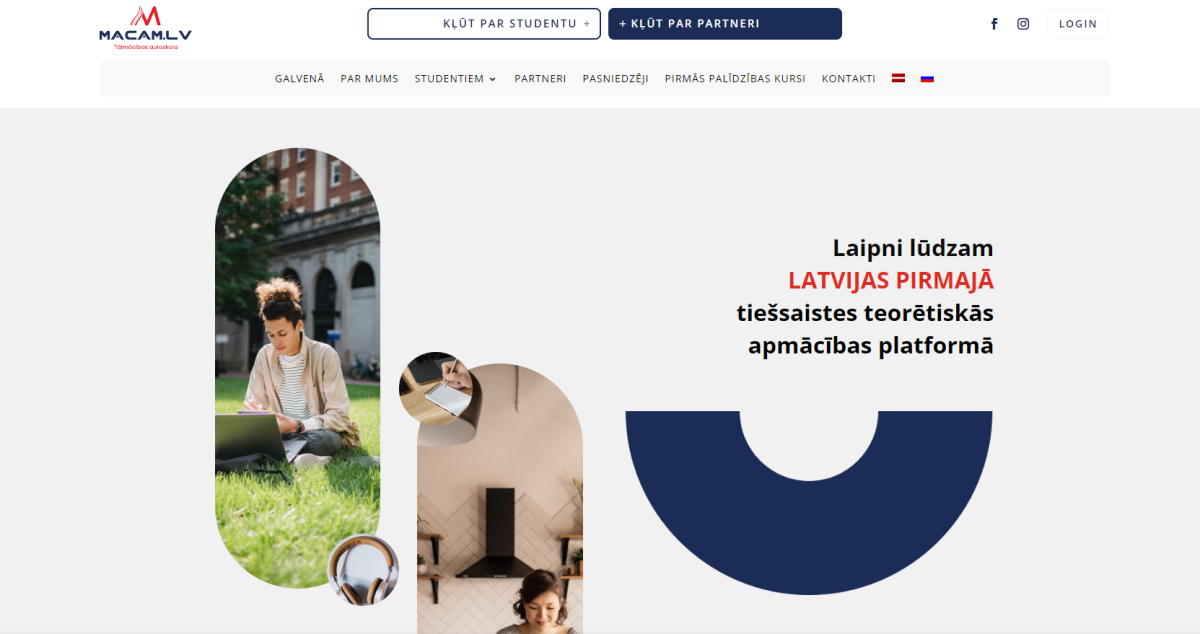Image resolution: width=1200 pixels, height=634 pixels.
Task: Click the MACAM.LV logo
Action: [x=145, y=27]
